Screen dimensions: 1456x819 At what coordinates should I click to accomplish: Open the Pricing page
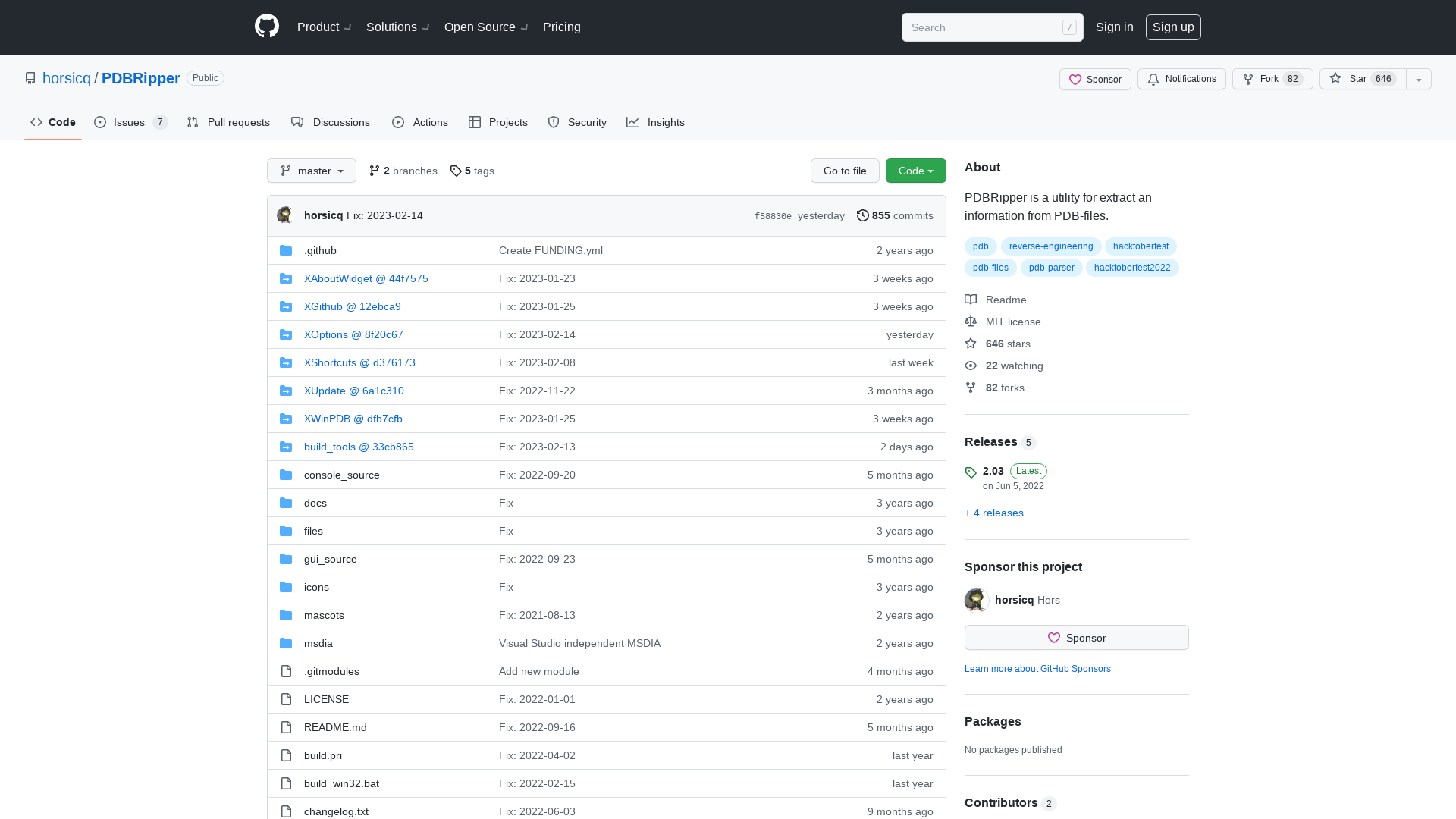click(x=562, y=27)
